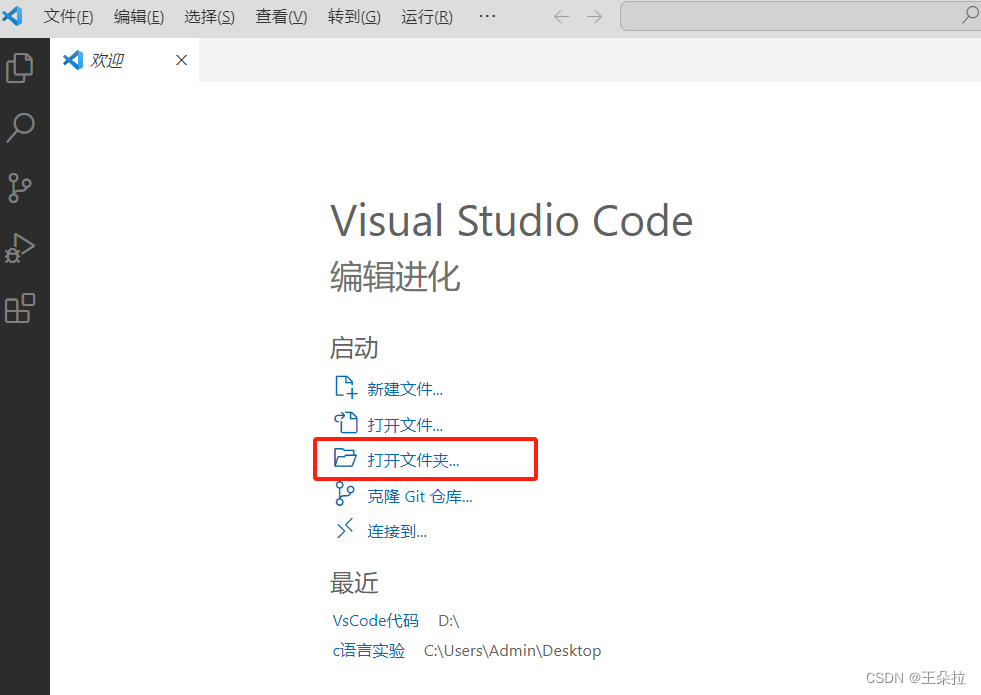Image resolution: width=981 pixels, height=695 pixels.
Task: Open recent folder VsCode代码
Action: tap(375, 621)
